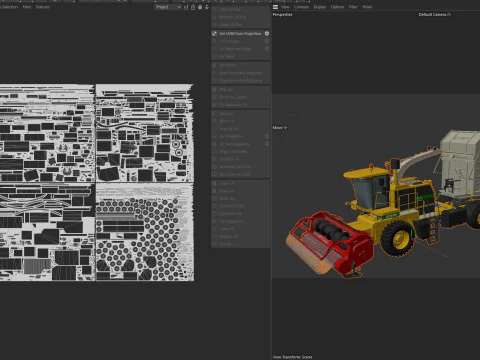
Task: Select the UV Rectangularize command
Action: coord(237,144)
